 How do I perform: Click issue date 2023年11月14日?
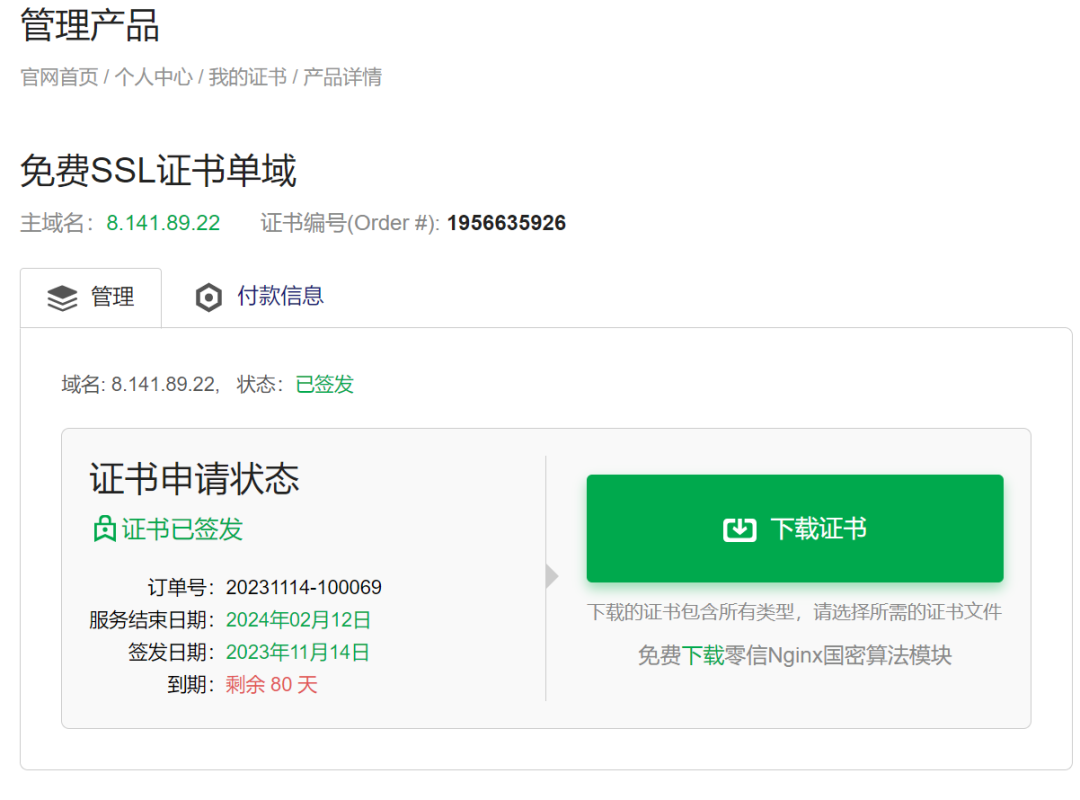click(298, 653)
